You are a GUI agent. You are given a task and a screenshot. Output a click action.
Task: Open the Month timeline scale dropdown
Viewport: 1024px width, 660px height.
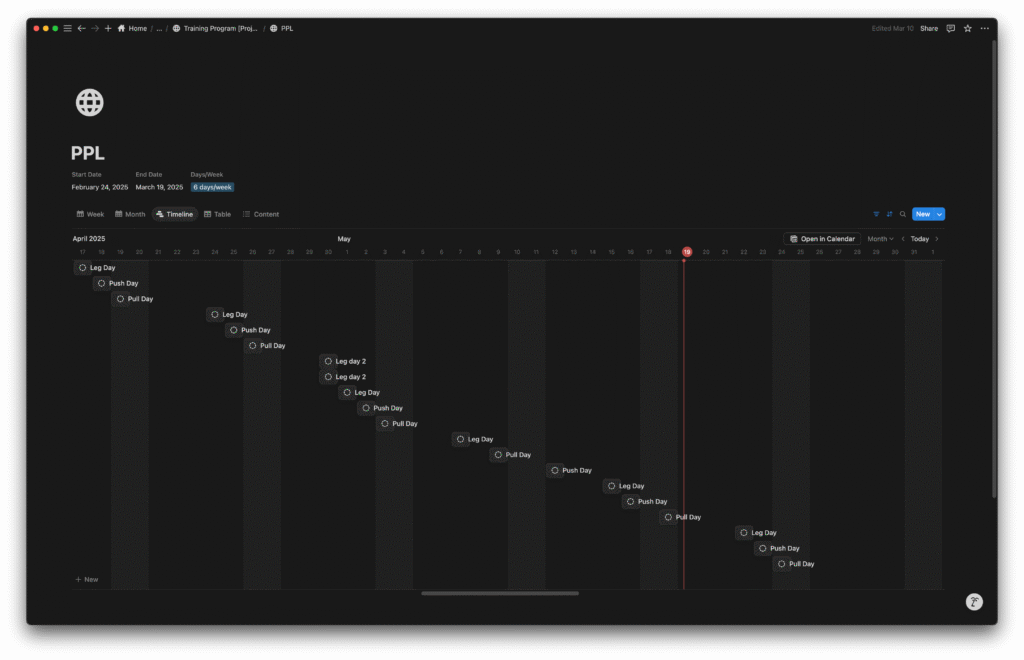point(880,239)
